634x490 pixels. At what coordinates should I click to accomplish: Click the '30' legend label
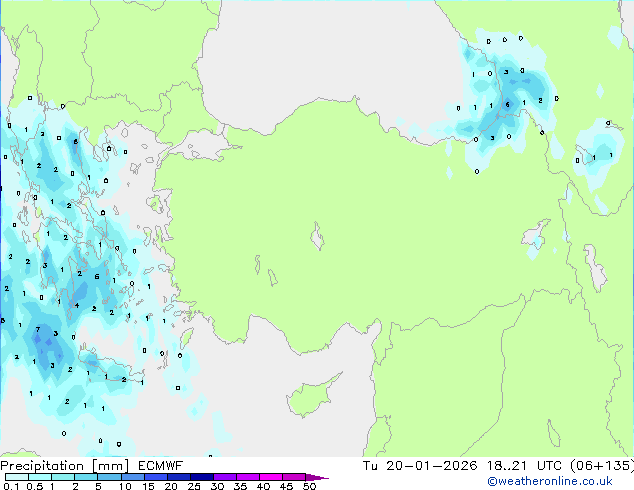pyautogui.click(x=217, y=486)
